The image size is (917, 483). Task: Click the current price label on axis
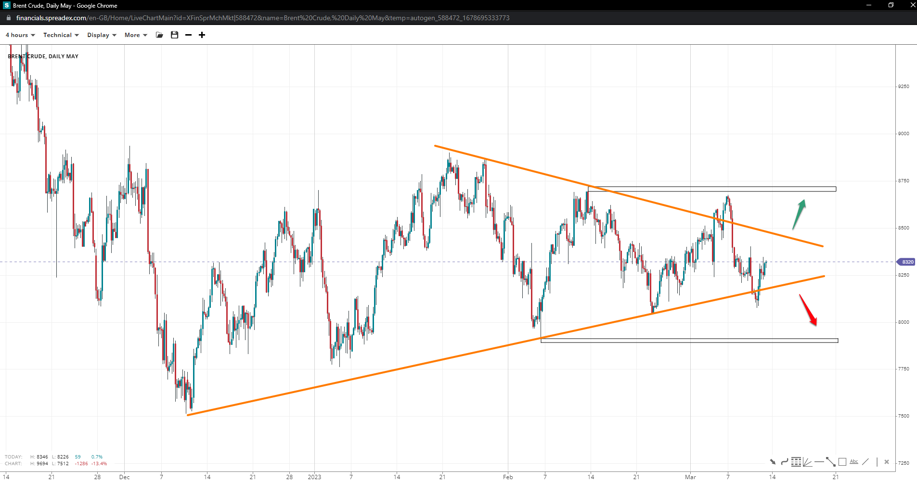click(x=907, y=262)
